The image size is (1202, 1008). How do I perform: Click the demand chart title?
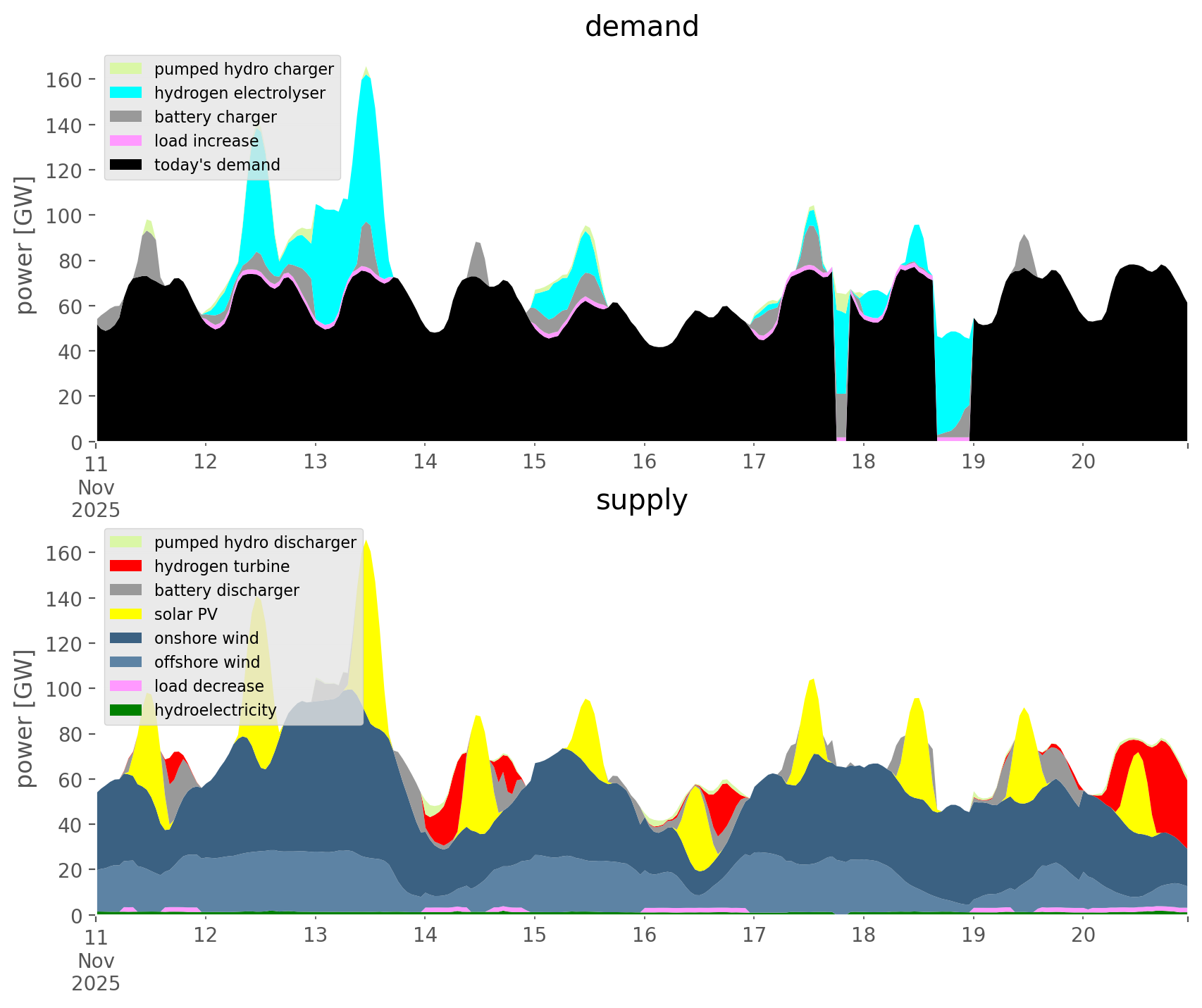[641, 27]
